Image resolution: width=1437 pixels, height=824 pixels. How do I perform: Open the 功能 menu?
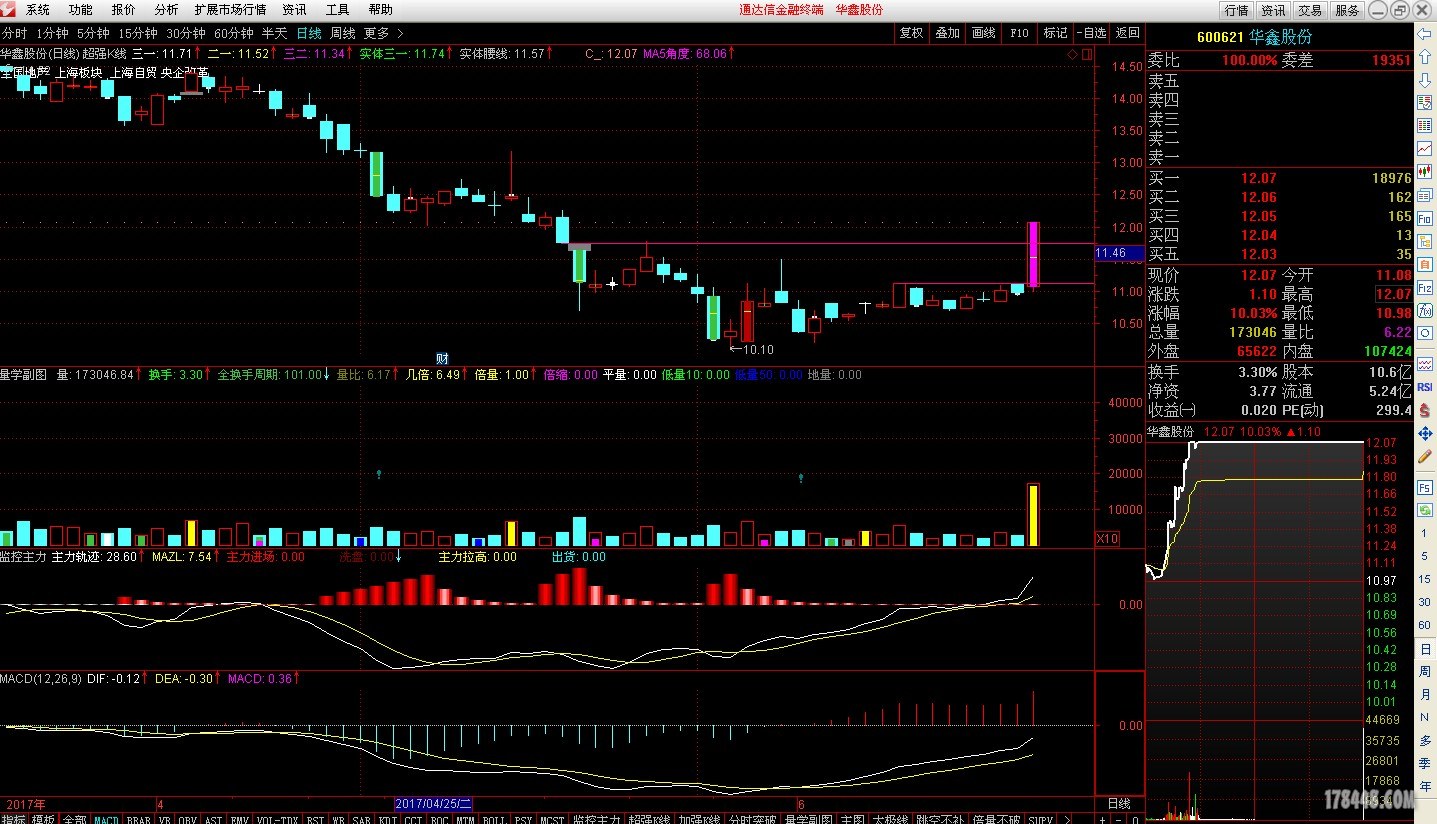[81, 10]
